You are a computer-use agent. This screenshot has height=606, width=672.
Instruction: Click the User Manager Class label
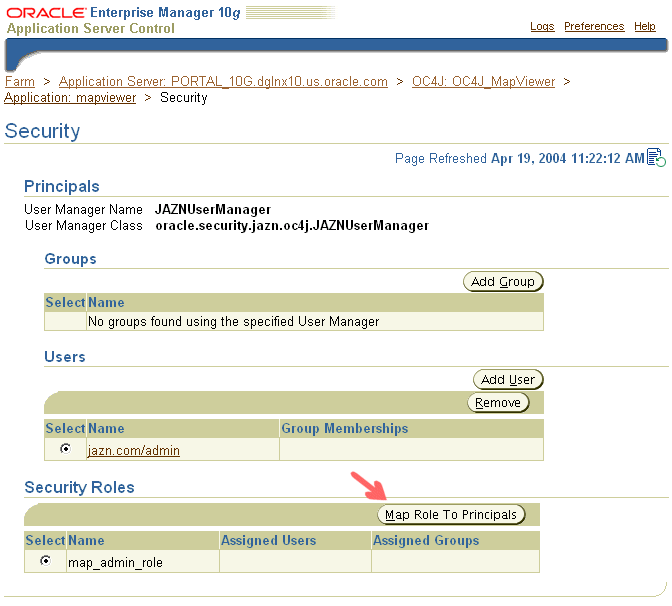(84, 225)
